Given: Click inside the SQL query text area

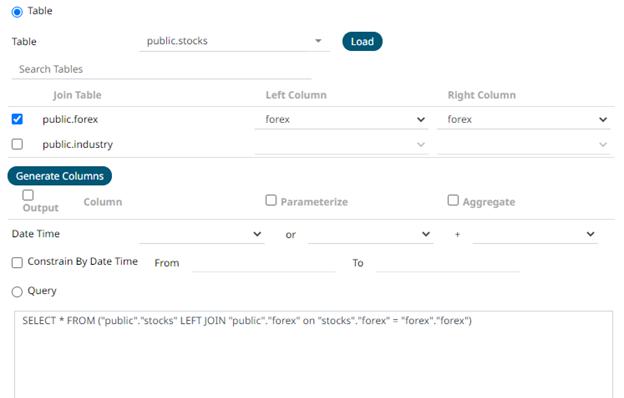Looking at the screenshot, I should [x=314, y=354].
